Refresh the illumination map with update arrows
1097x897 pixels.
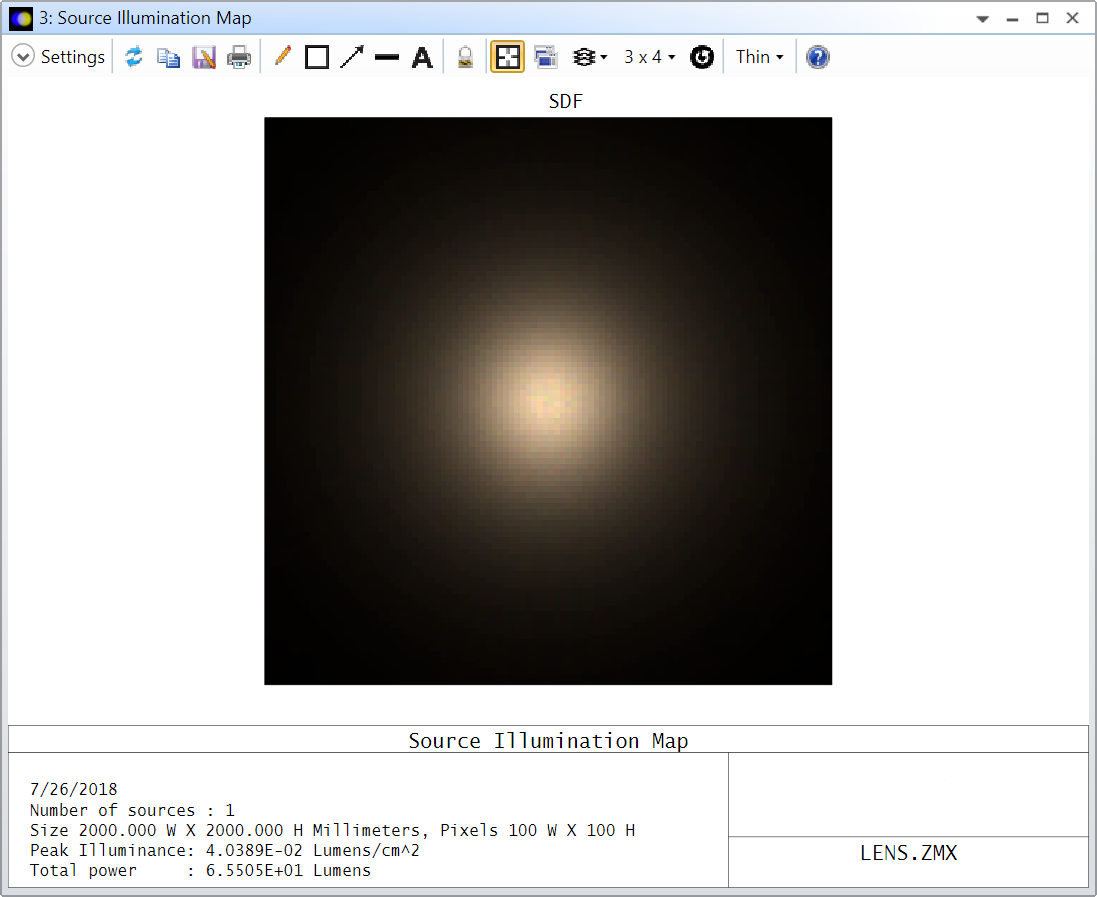pyautogui.click(x=134, y=57)
